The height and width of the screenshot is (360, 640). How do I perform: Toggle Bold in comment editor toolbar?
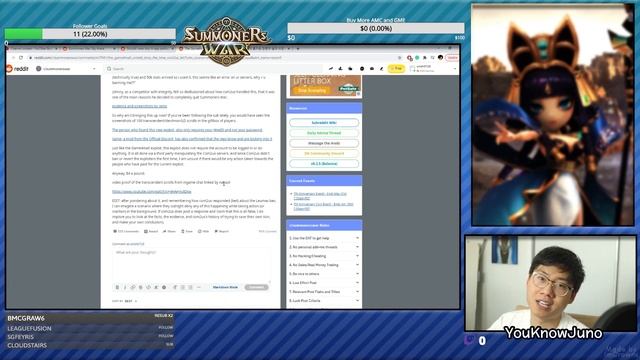point(117,287)
